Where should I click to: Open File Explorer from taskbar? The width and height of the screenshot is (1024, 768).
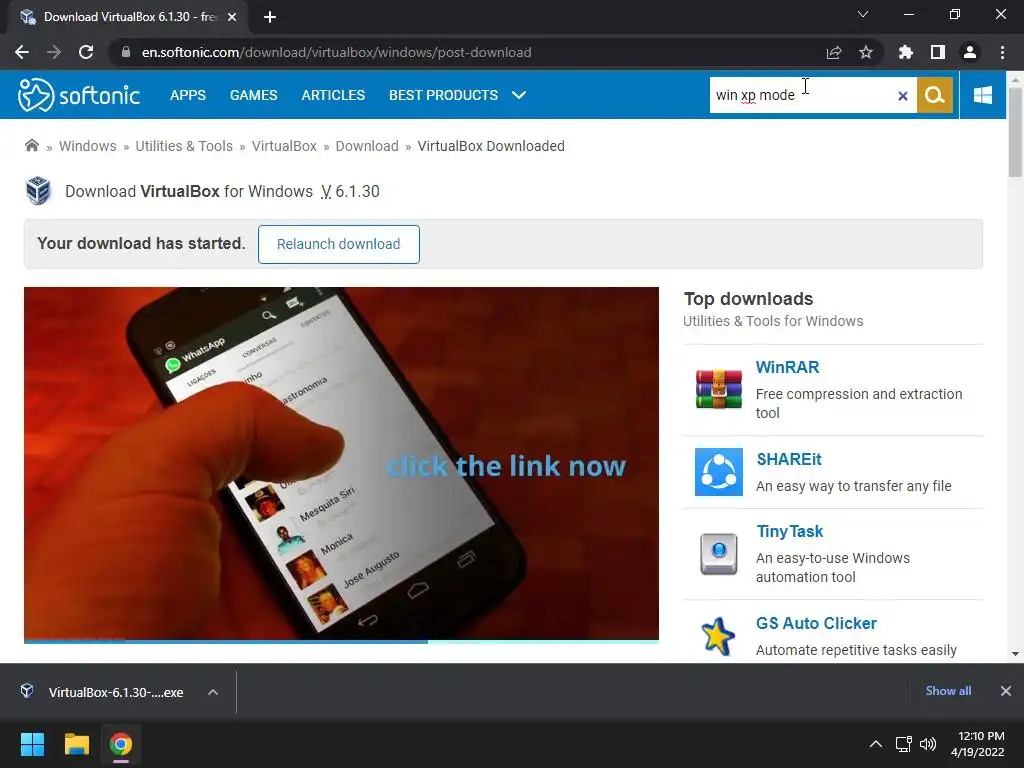(x=76, y=744)
